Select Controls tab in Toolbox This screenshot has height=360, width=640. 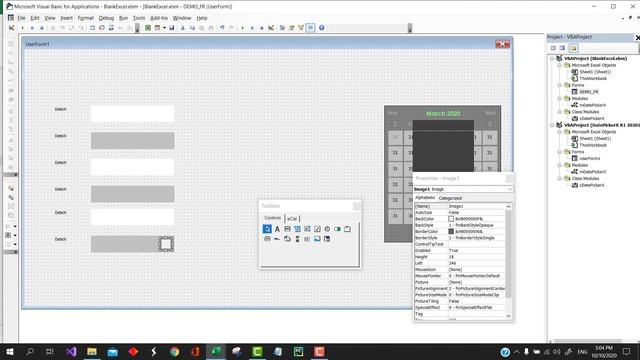[x=272, y=218]
